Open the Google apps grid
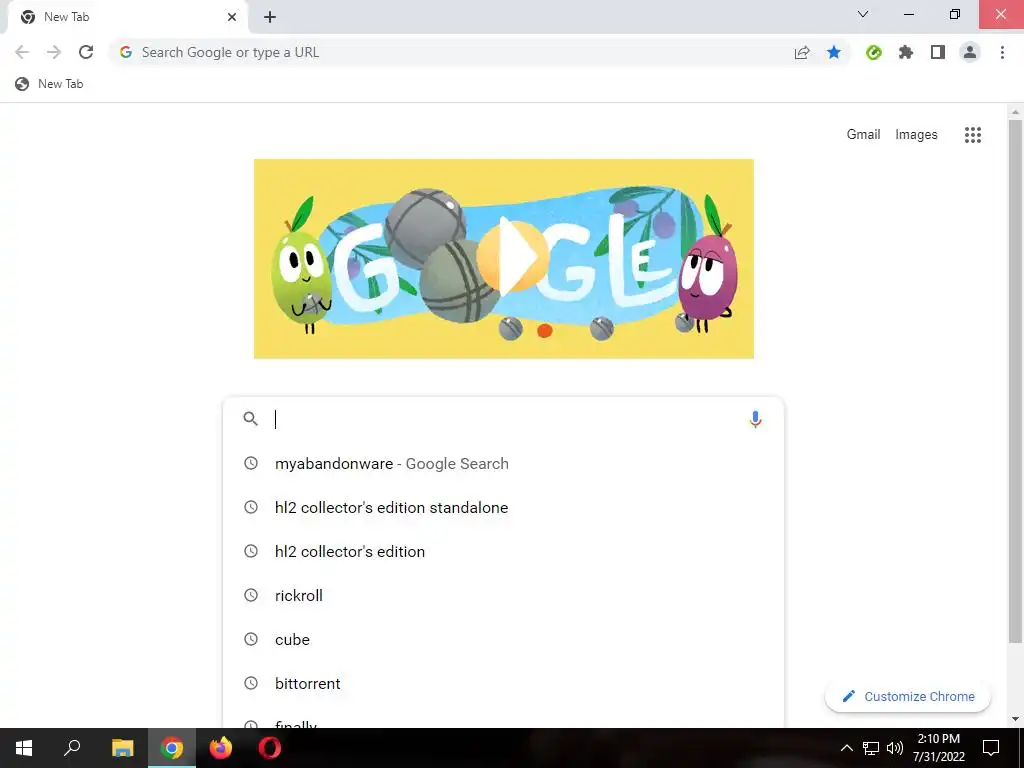The image size is (1024, 768). (x=972, y=135)
